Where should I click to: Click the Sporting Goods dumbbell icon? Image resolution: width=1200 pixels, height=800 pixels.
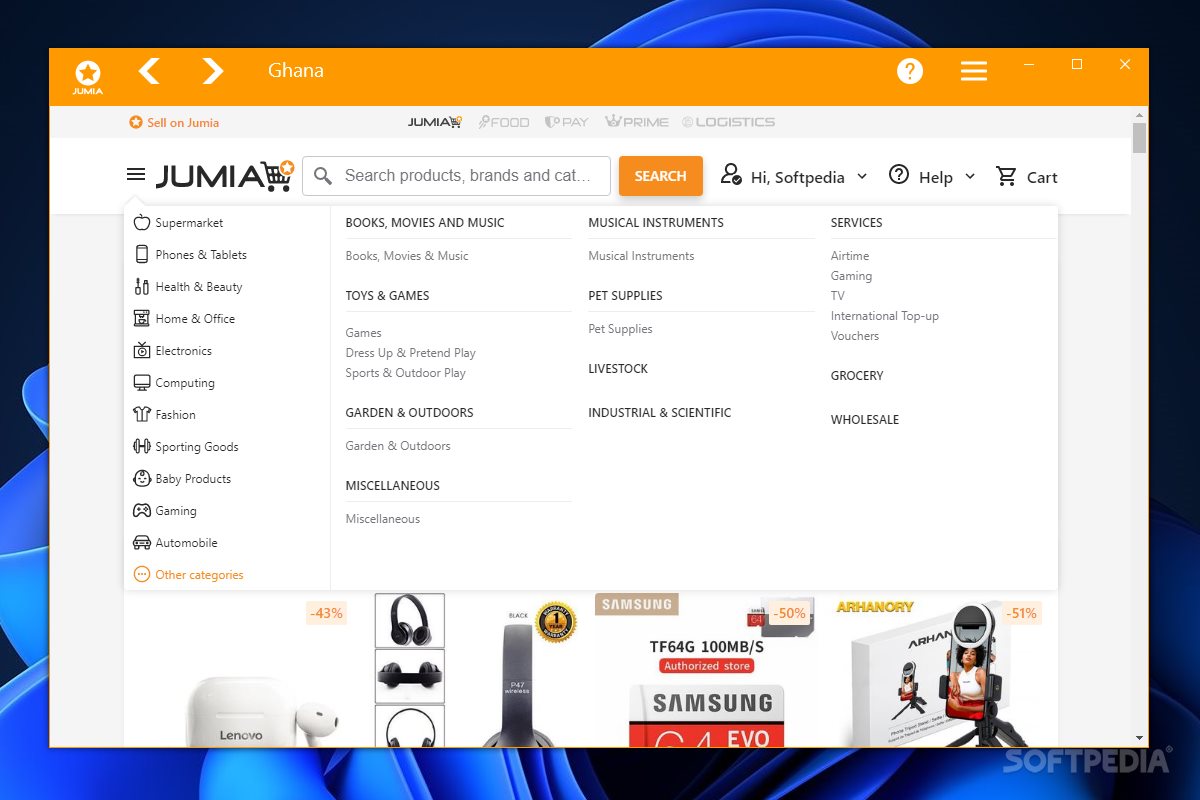click(142, 446)
